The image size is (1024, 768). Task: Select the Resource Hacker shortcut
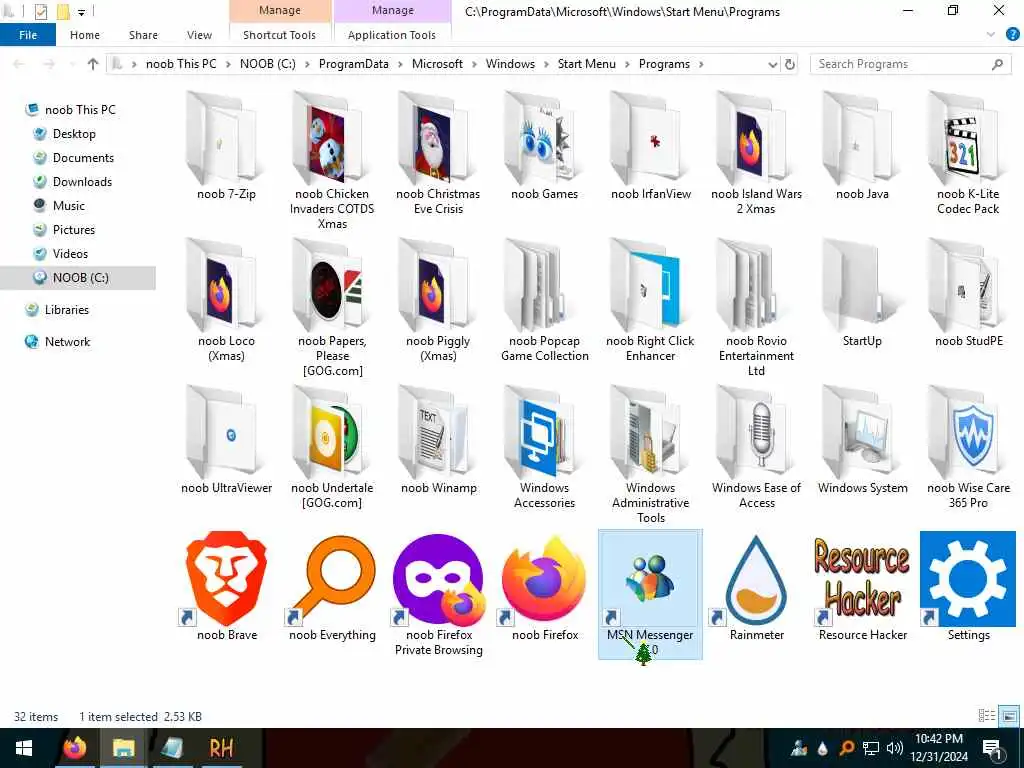[x=862, y=586]
